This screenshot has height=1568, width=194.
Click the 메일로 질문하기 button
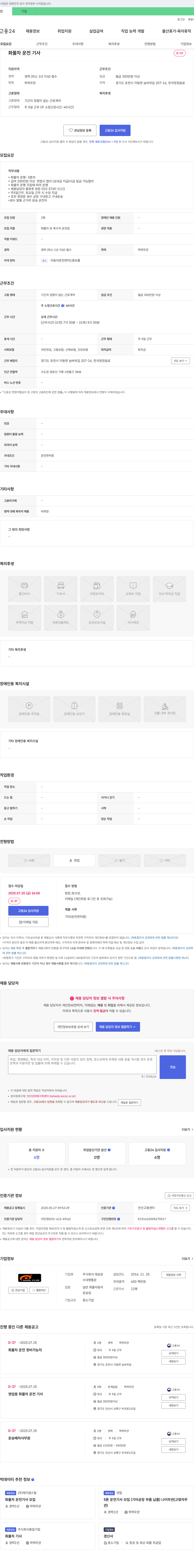[x=130, y=1102]
